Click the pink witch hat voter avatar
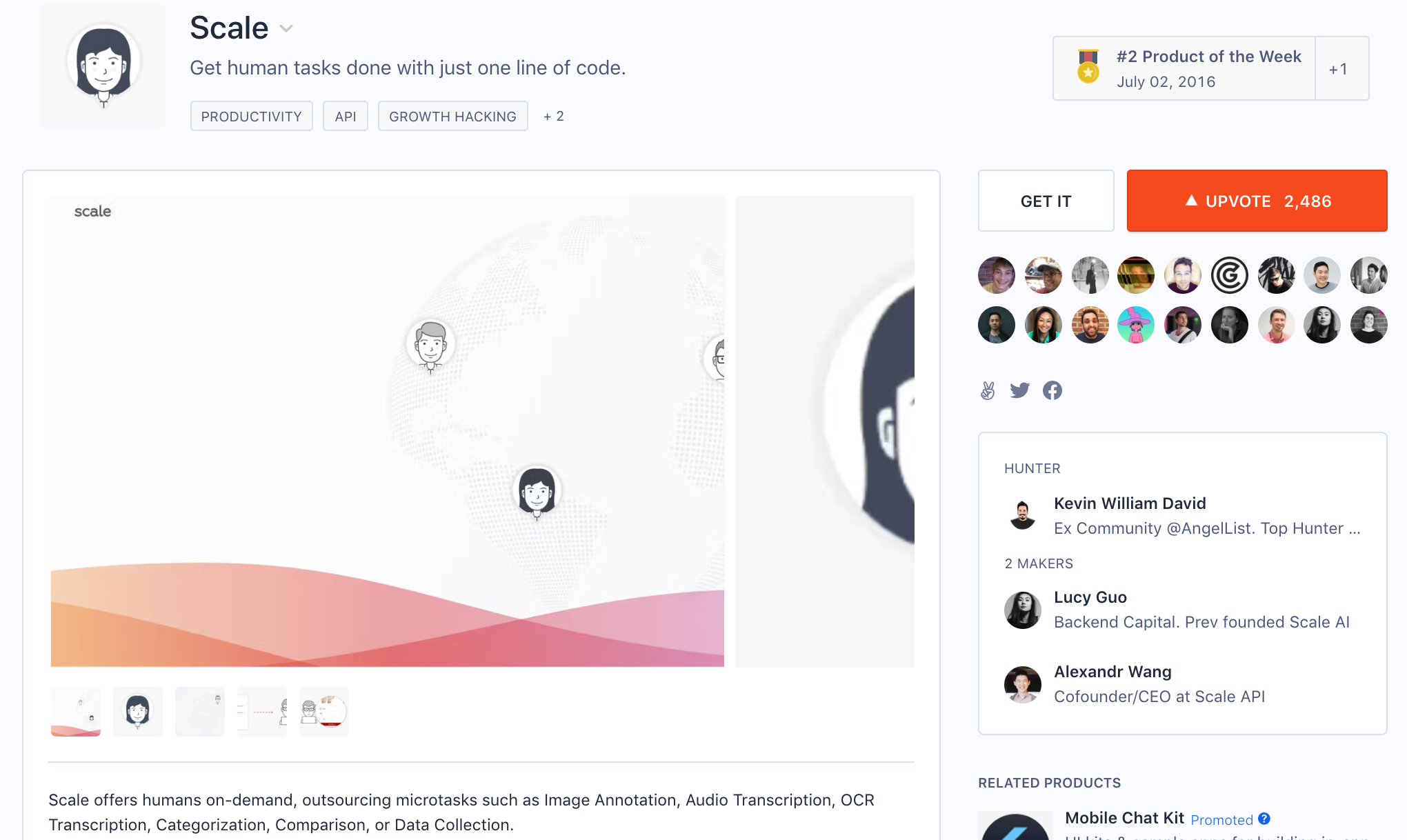 (x=1136, y=325)
